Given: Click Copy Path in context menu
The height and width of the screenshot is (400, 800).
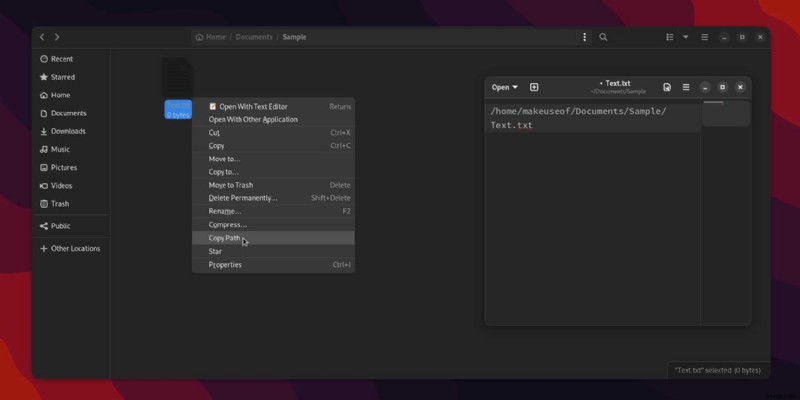Looking at the screenshot, I should point(273,238).
